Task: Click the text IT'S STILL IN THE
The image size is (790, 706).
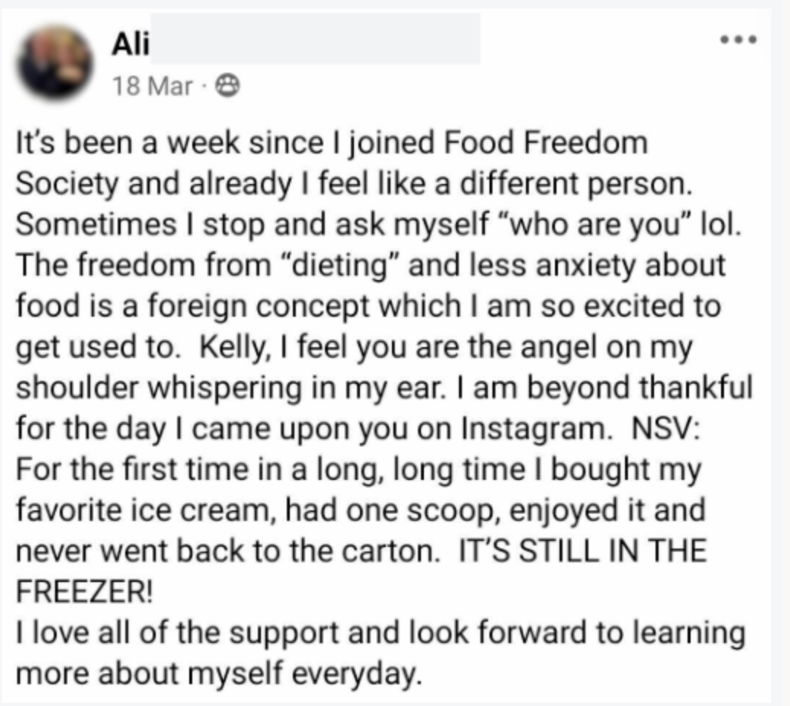Action: tap(582, 551)
